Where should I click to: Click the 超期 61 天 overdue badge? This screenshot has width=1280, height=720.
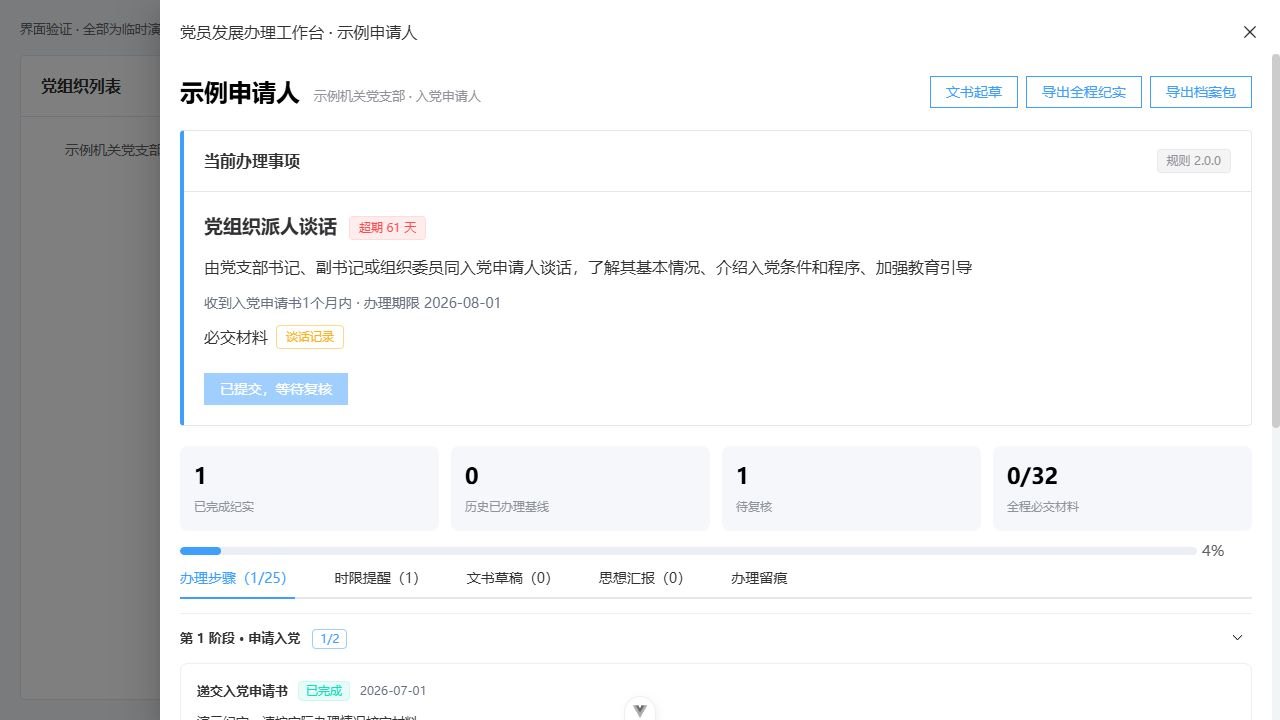pyautogui.click(x=387, y=228)
